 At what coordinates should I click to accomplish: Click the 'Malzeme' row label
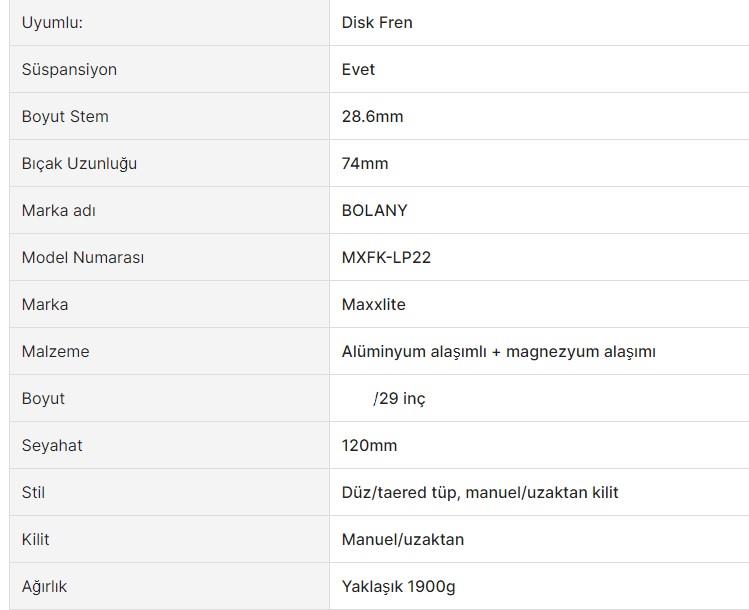[55, 351]
